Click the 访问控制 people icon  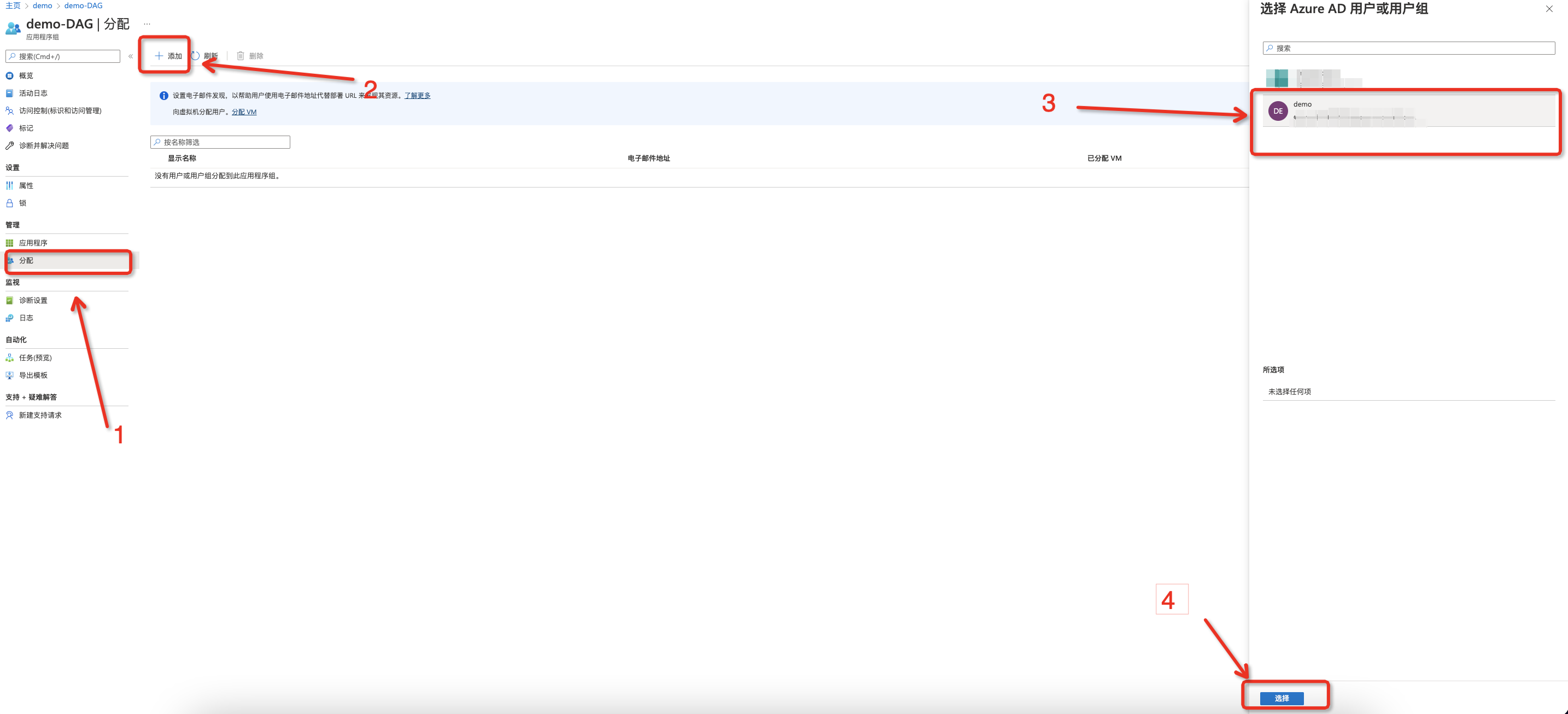pos(9,111)
